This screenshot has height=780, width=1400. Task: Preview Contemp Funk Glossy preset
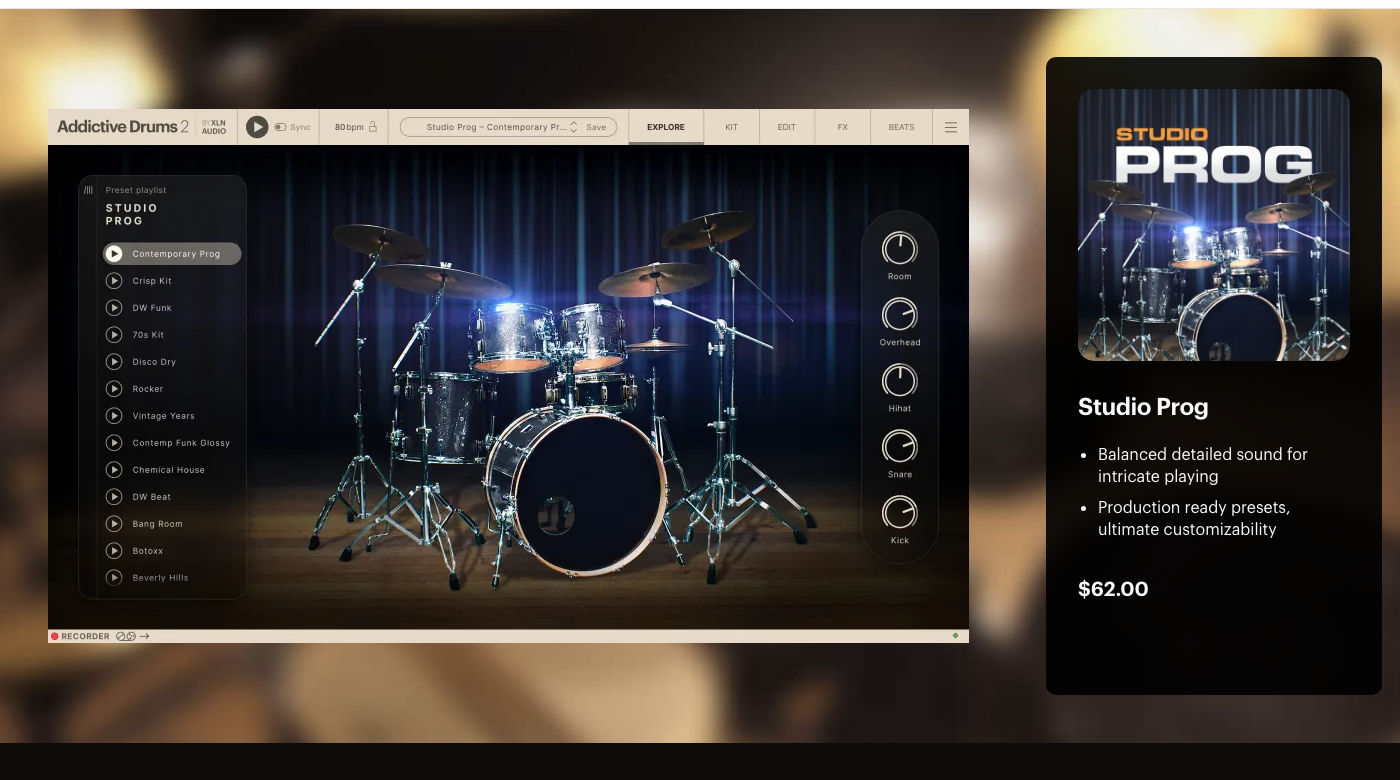click(114, 443)
